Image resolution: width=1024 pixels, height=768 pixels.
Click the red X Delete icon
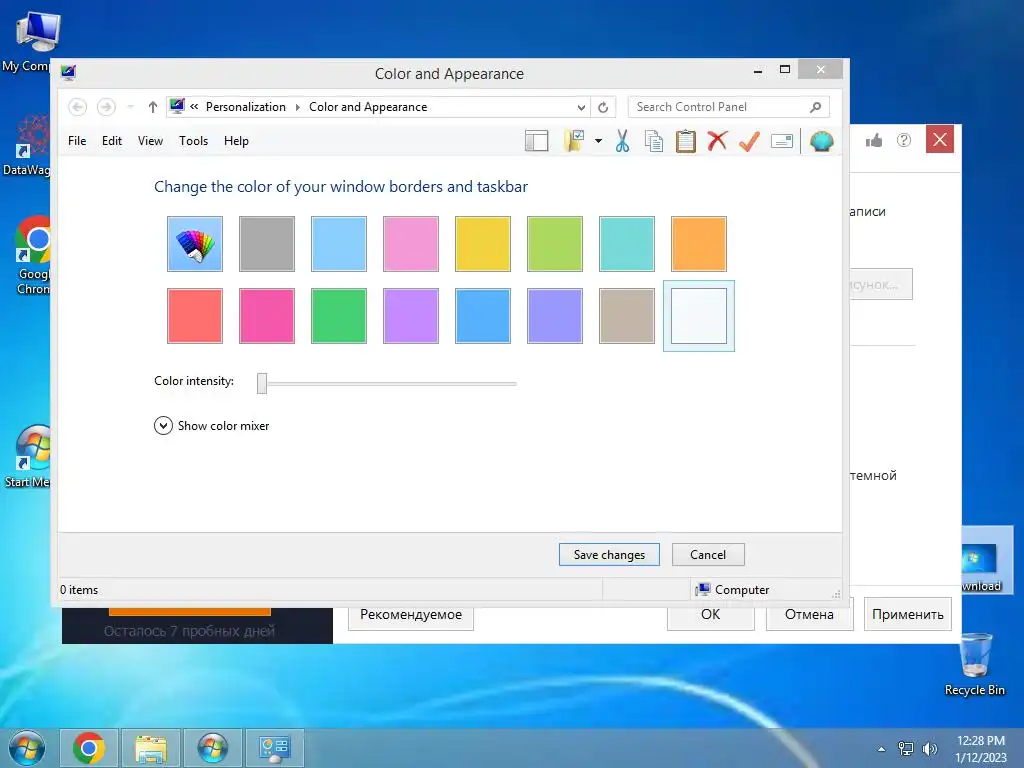717,140
